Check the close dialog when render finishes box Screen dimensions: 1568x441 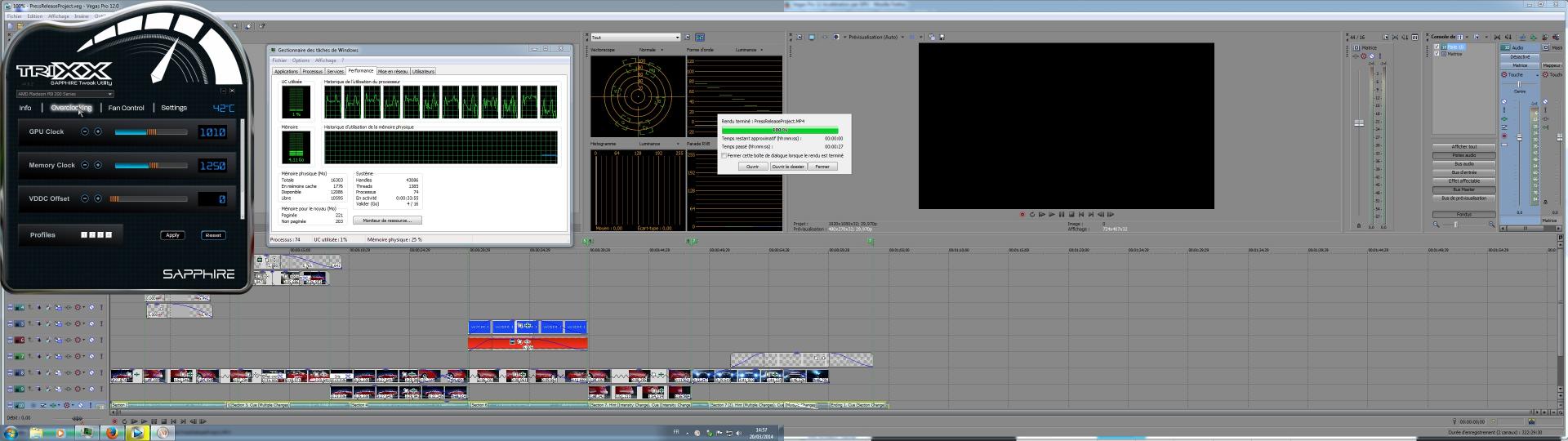(724, 155)
